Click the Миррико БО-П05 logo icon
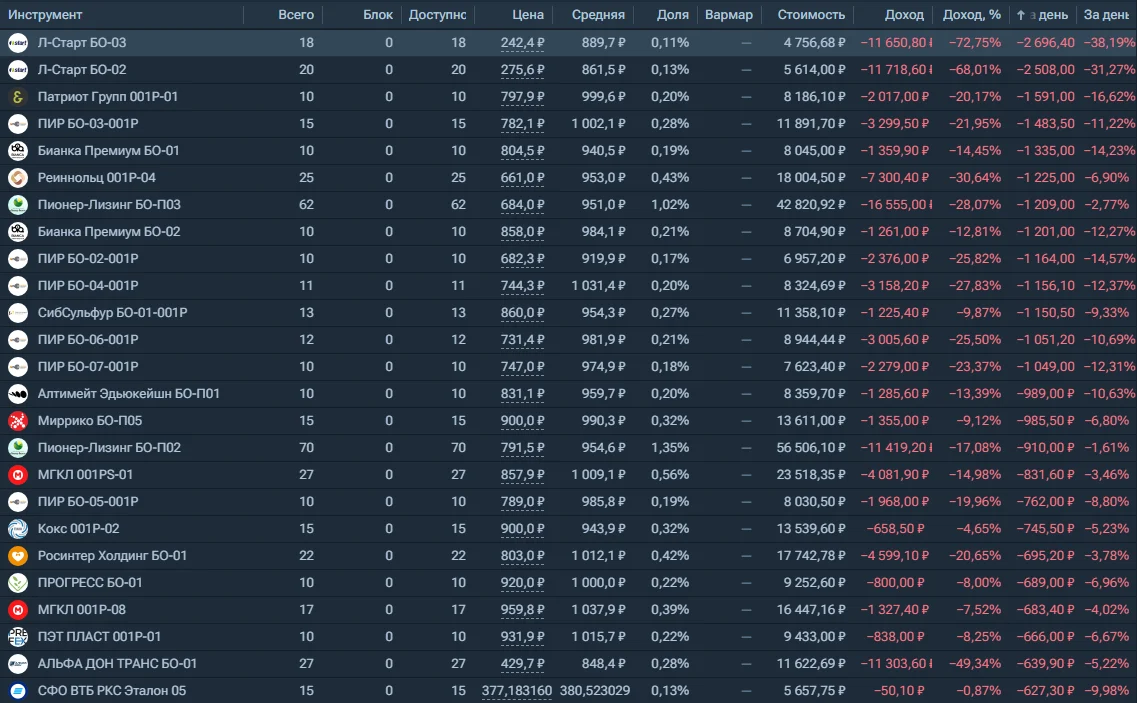 [x=17, y=421]
